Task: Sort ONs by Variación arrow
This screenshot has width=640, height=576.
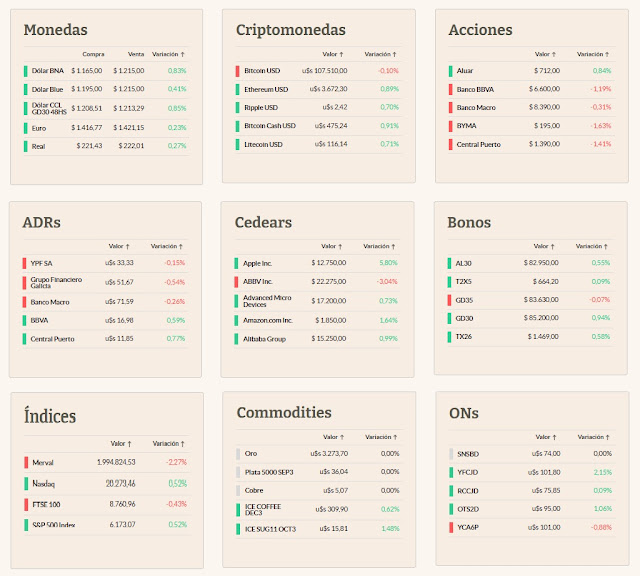Action: [x=607, y=437]
